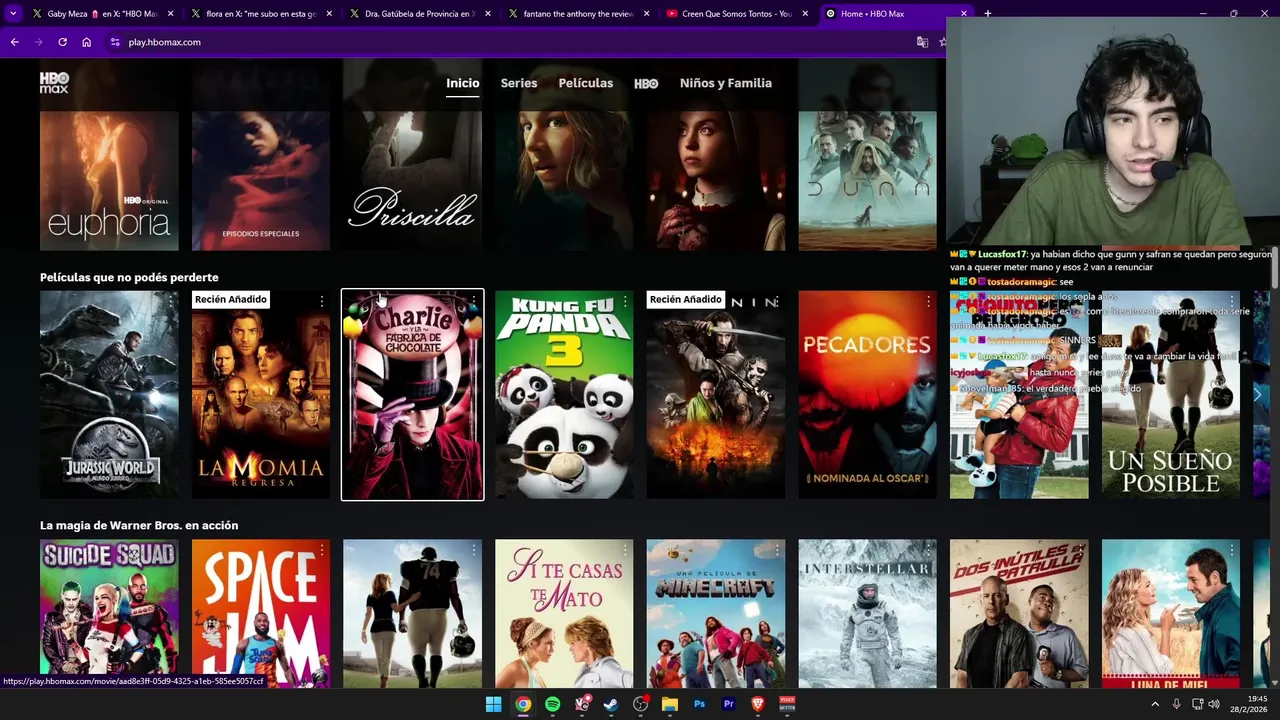Open Brave browser from the taskbar
This screenshot has height=720, width=1280.
pos(758,704)
